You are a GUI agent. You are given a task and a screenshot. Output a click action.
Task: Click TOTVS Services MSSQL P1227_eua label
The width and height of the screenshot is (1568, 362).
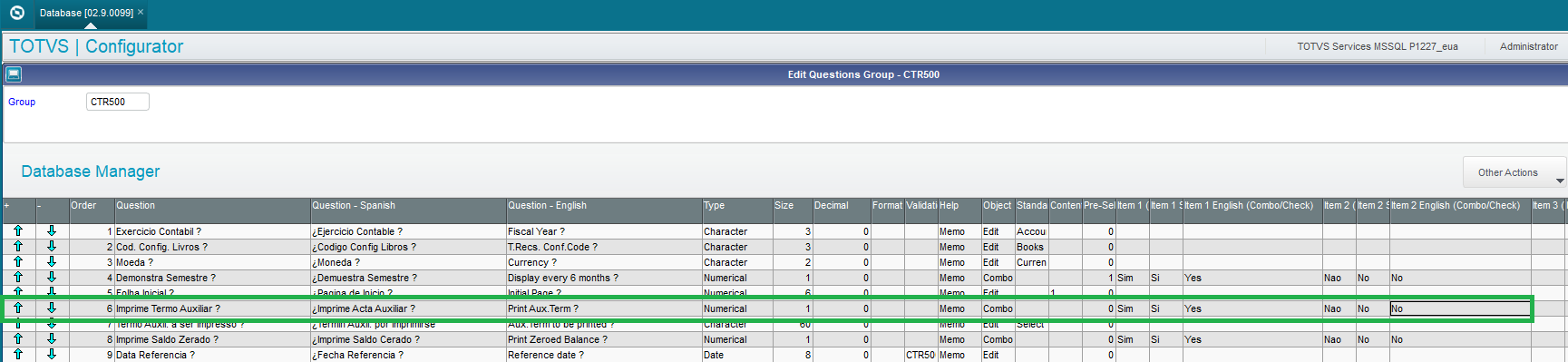pos(1377,46)
